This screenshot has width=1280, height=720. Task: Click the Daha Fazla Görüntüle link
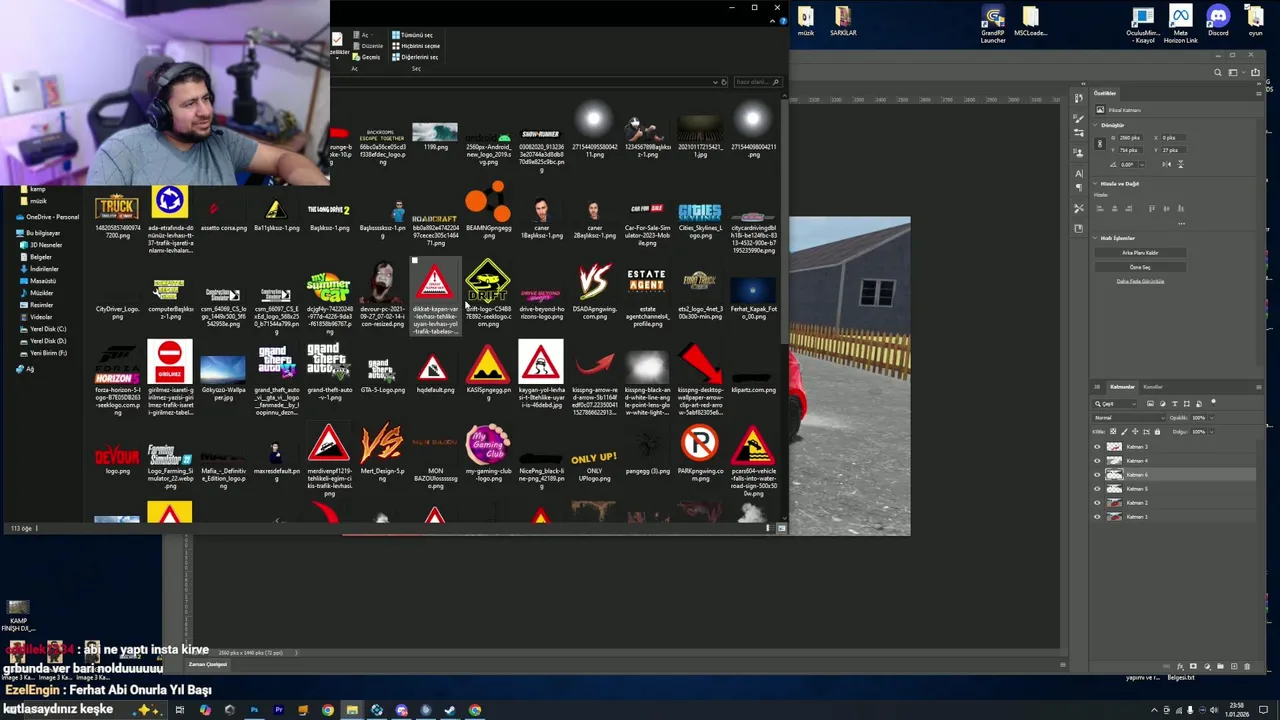point(1140,281)
